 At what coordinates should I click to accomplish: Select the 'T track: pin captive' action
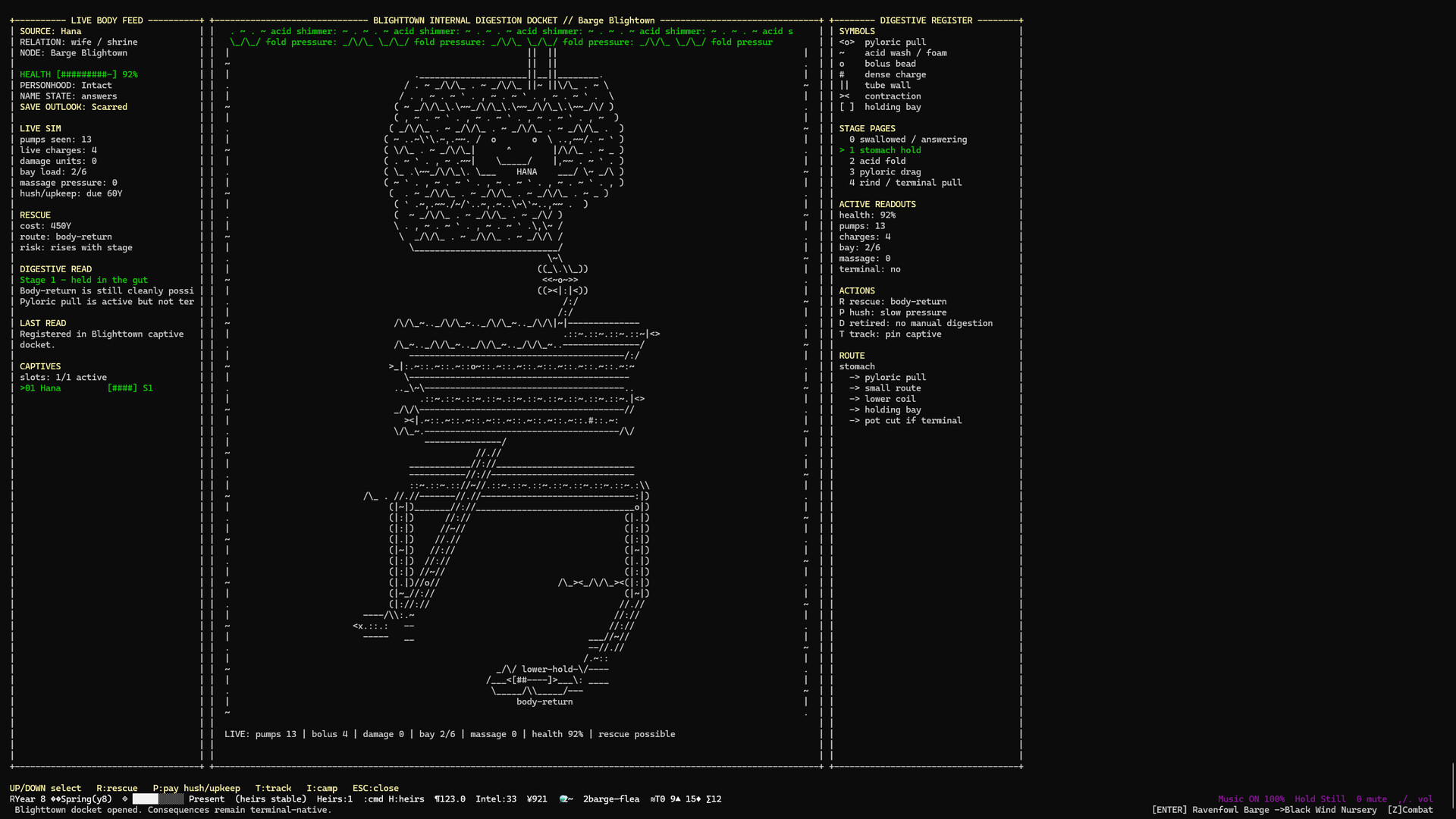coord(890,334)
